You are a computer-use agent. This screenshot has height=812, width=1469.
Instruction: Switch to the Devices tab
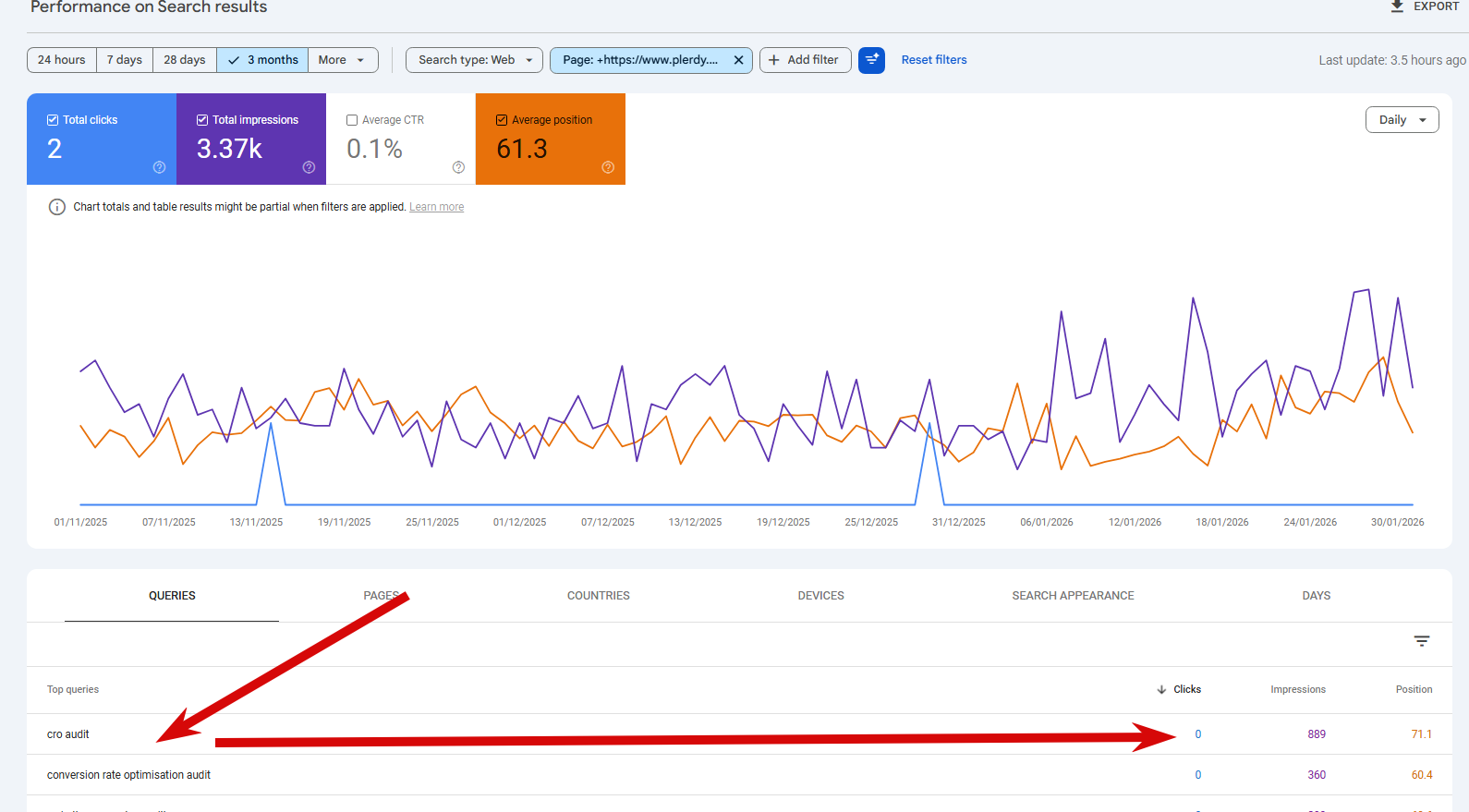tap(821, 596)
